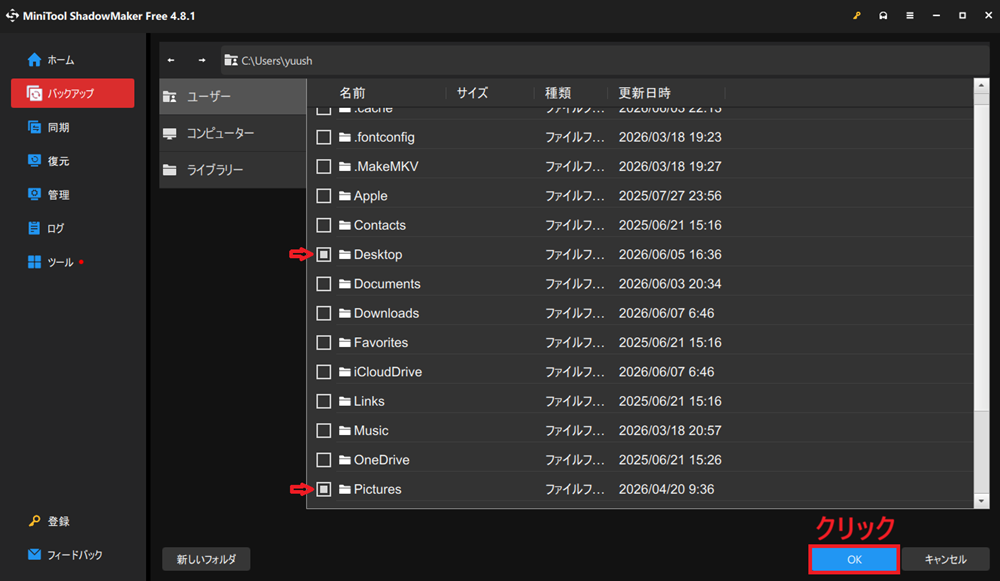Click the 管理 manage icon in sidebar
Viewport: 1000px width, 581px height.
34,195
